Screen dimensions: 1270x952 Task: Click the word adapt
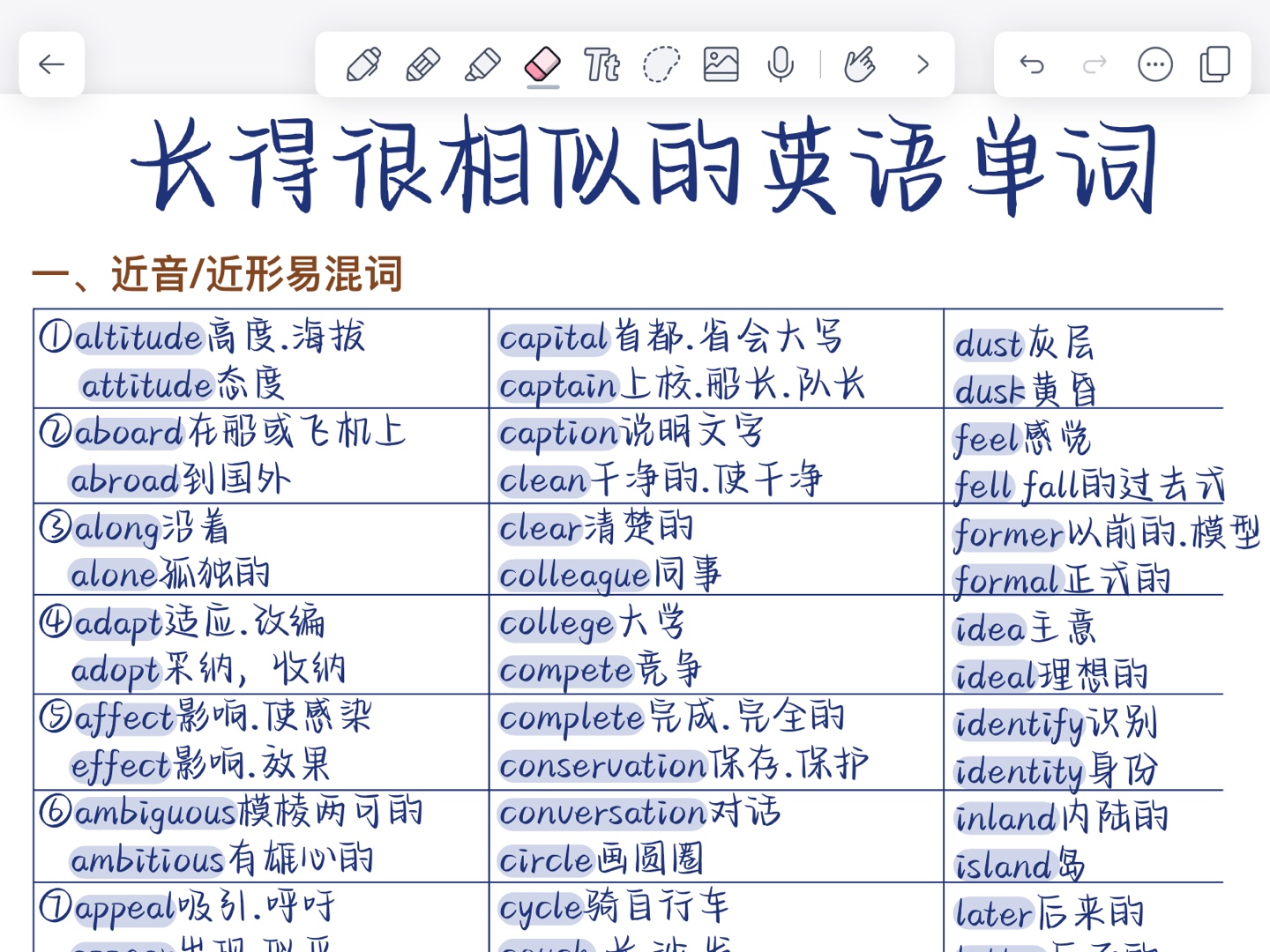click(x=118, y=625)
